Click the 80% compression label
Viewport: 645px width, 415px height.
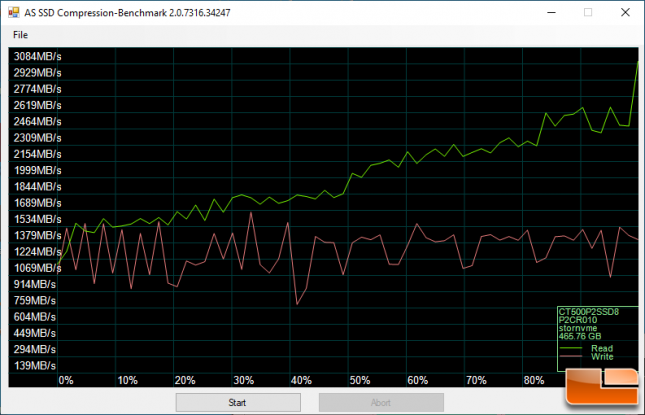tap(534, 380)
